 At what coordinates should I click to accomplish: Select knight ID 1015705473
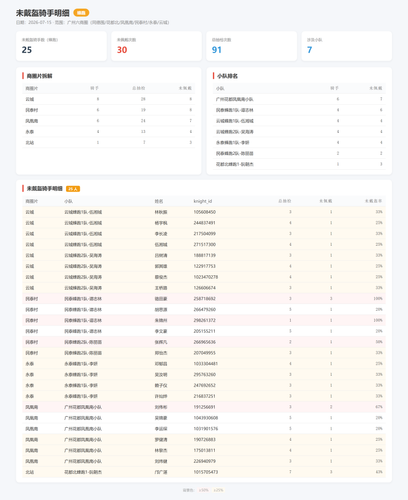pos(206,472)
